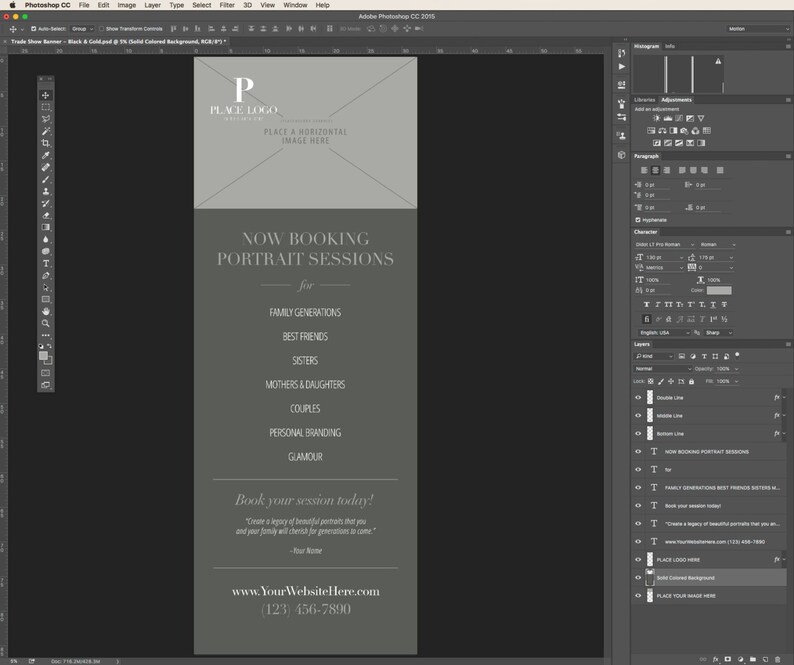Toggle the Auto-Select checkbox
This screenshot has height=665, width=794.
[x=33, y=29]
